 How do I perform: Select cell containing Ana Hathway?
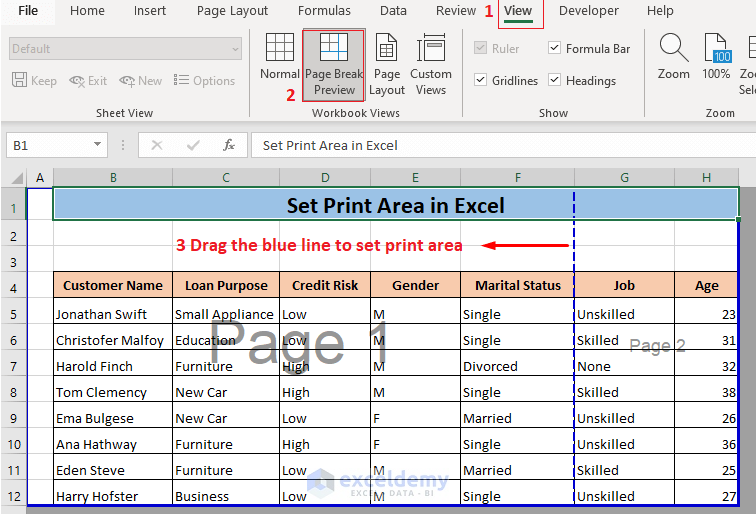pyautogui.click(x=113, y=441)
